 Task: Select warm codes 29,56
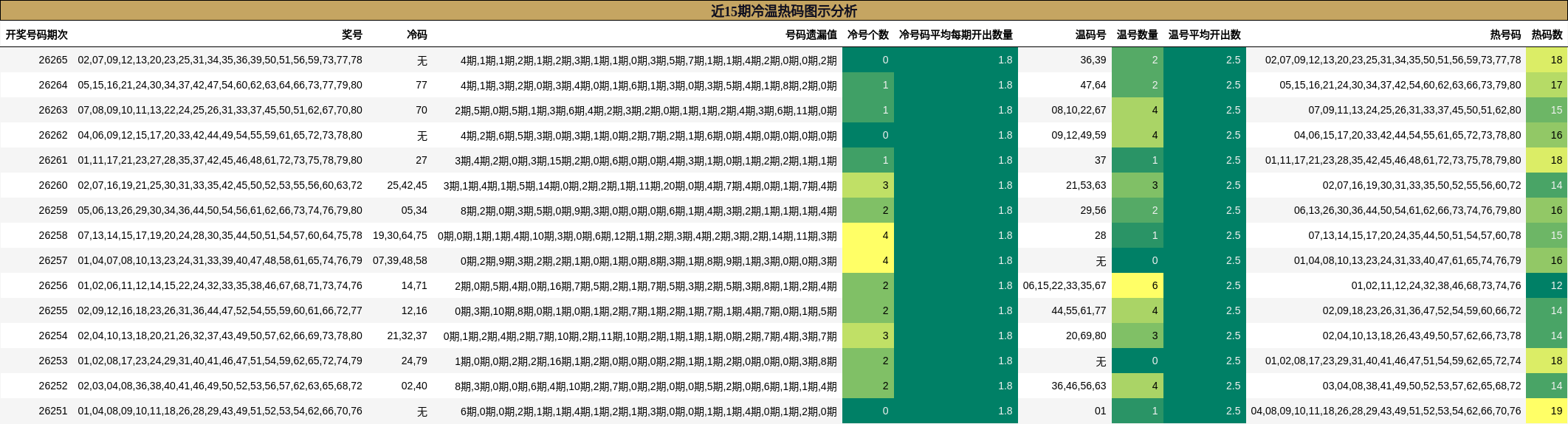(1093, 210)
